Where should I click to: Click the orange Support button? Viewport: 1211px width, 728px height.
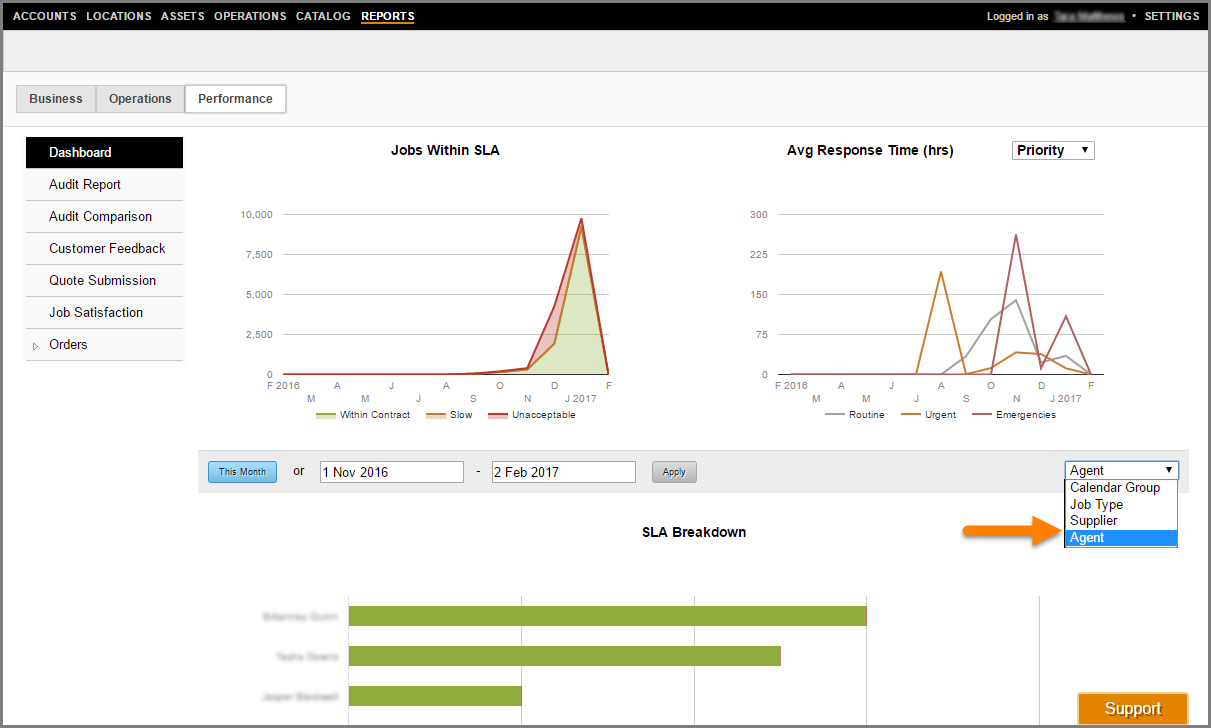[1132, 709]
